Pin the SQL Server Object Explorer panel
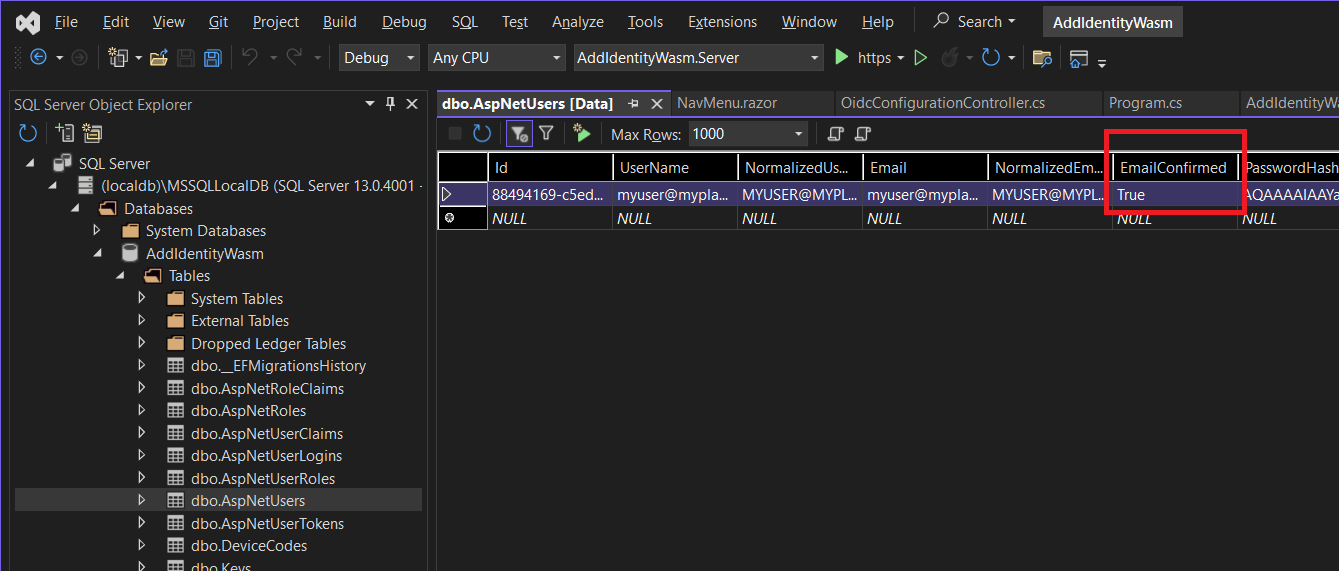Screen dimensions: 1339x571 [x=391, y=104]
